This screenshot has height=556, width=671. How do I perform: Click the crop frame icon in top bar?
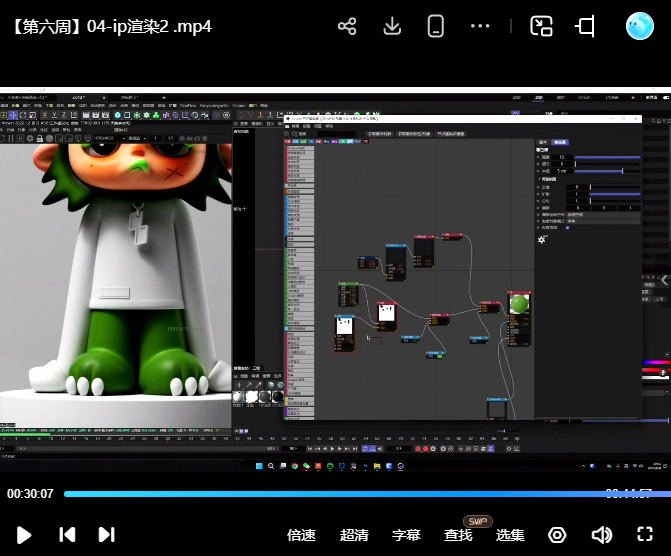click(x=586, y=27)
